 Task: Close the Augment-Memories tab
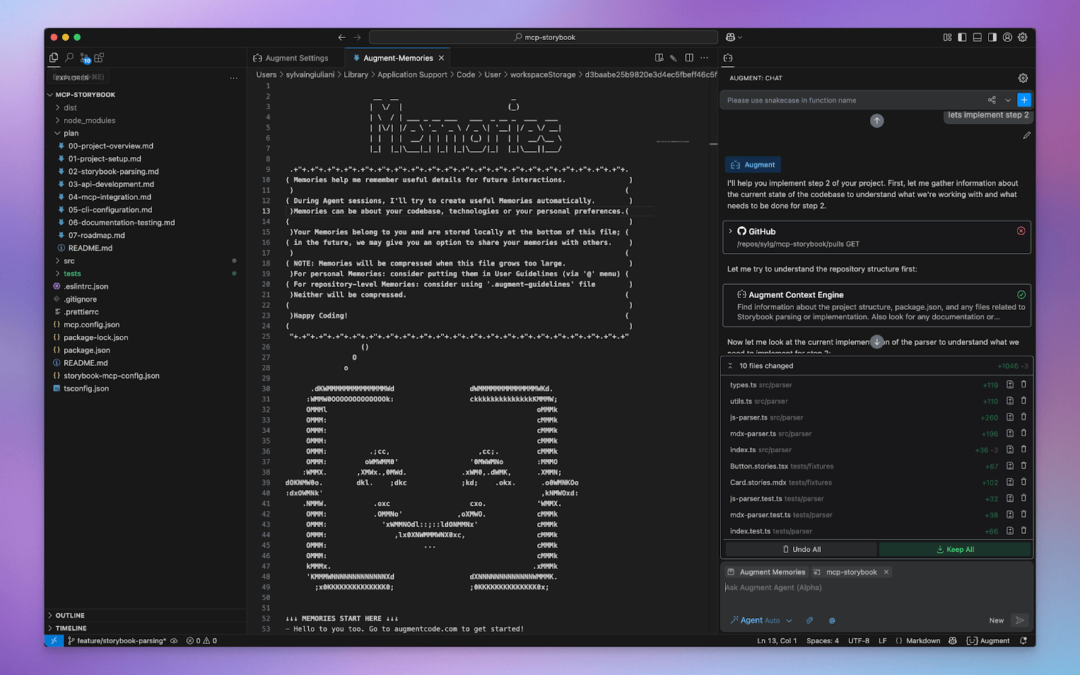click(442, 58)
